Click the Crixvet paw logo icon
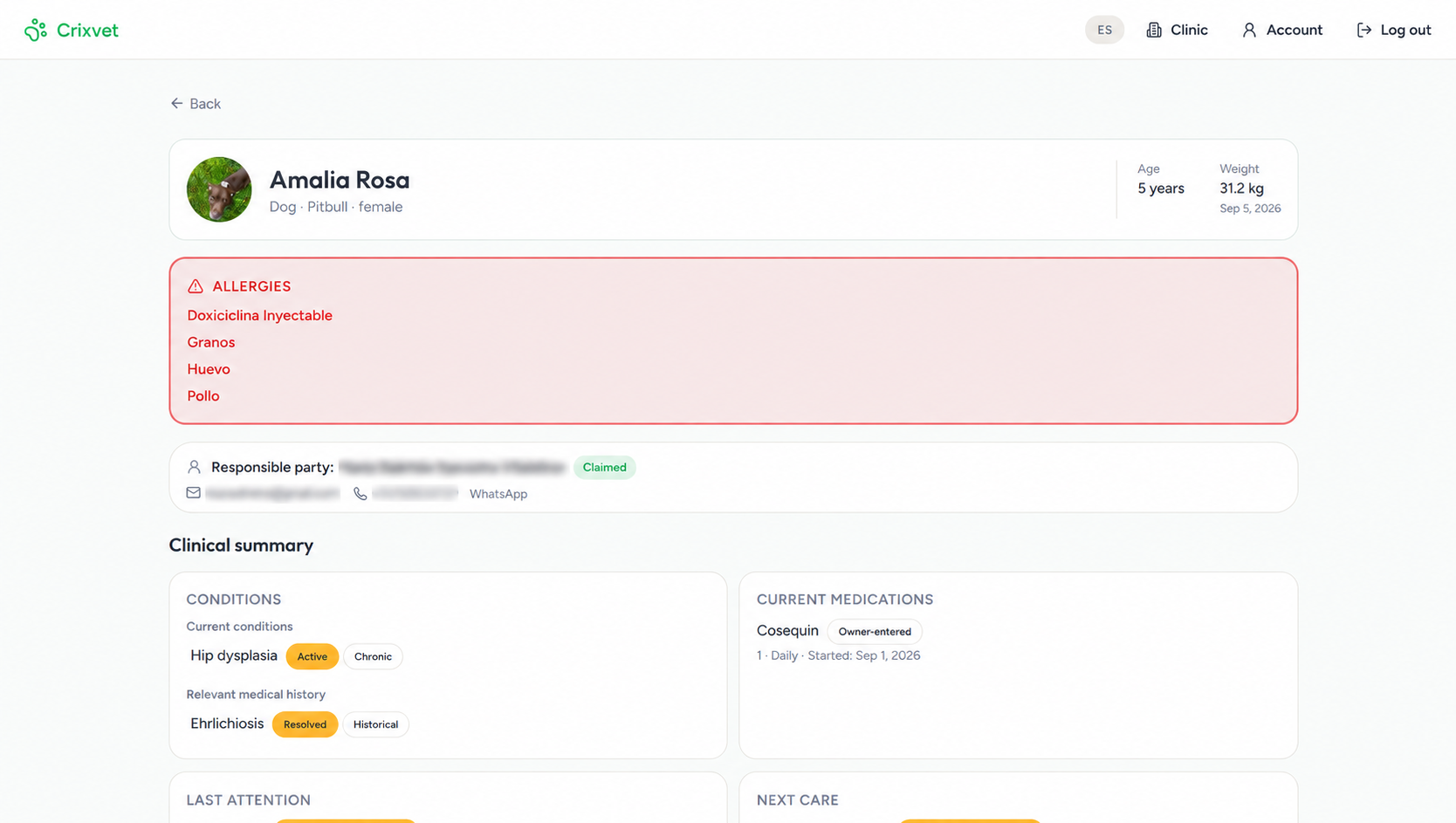This screenshot has width=1456, height=823. (x=36, y=30)
